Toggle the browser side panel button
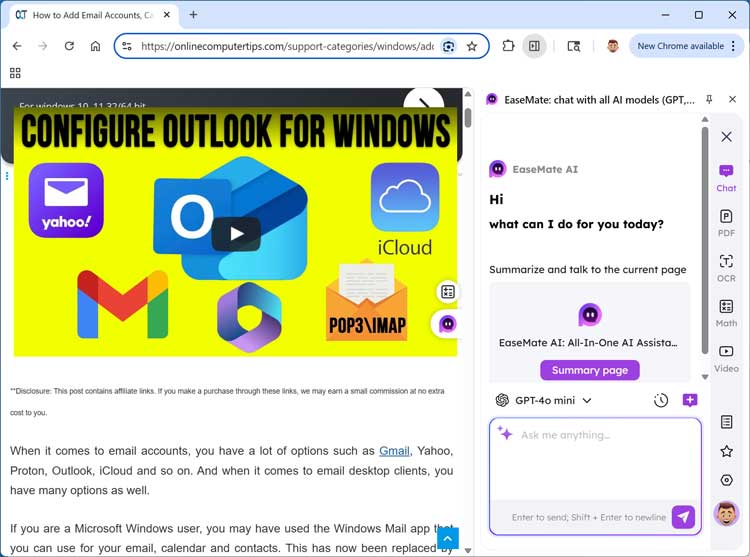The width and height of the screenshot is (750, 557). 534,46
